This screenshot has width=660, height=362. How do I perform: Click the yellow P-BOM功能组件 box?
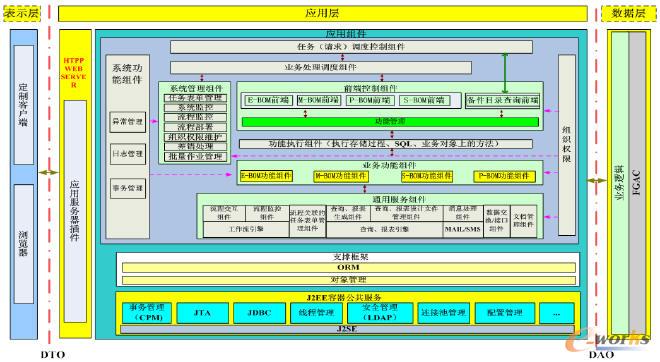504,176
